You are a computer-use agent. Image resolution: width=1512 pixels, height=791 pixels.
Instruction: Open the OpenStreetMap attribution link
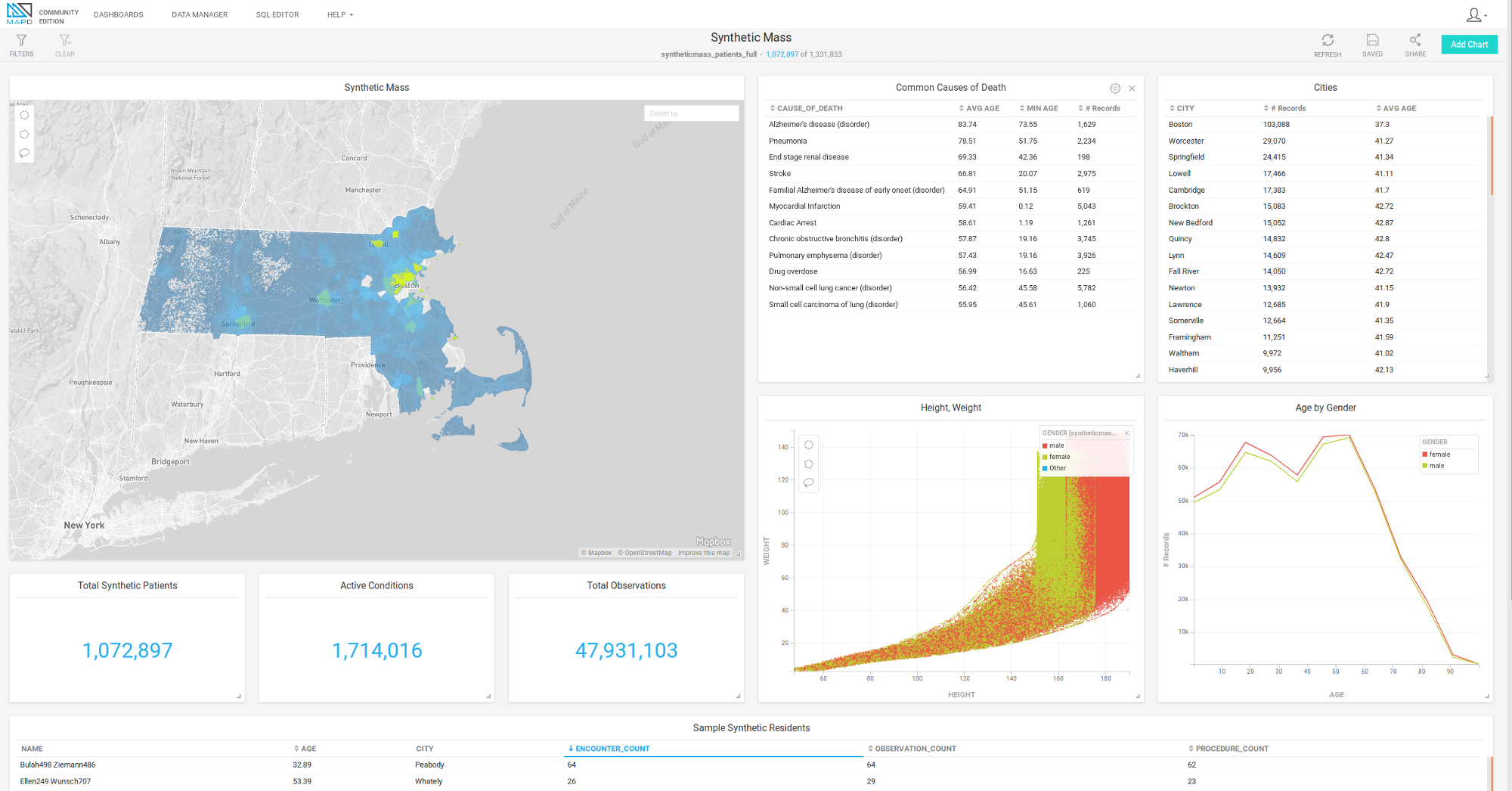[x=645, y=553]
